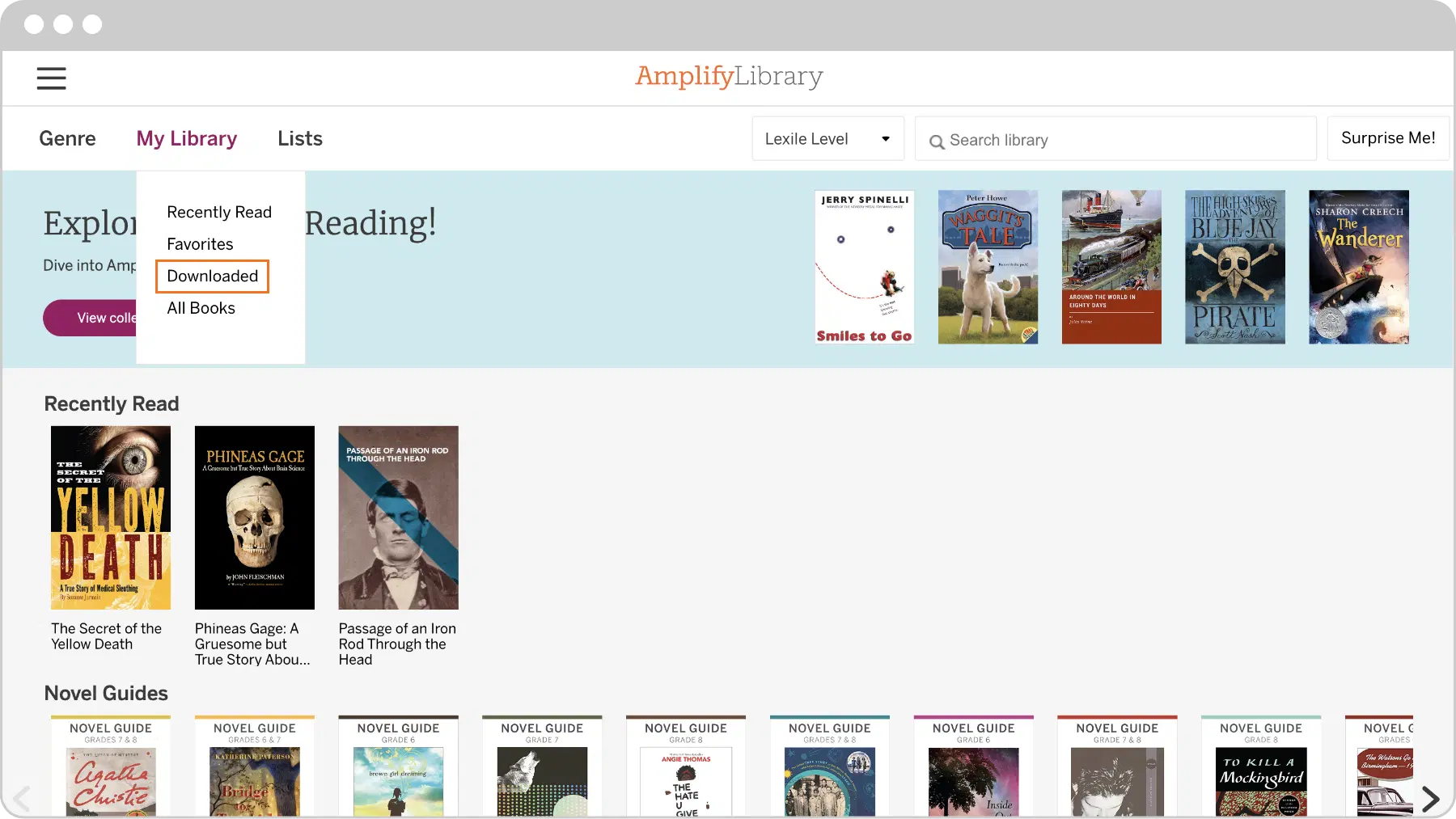Open the hamburger navigation menu
The image size is (1456, 819).
point(51,78)
